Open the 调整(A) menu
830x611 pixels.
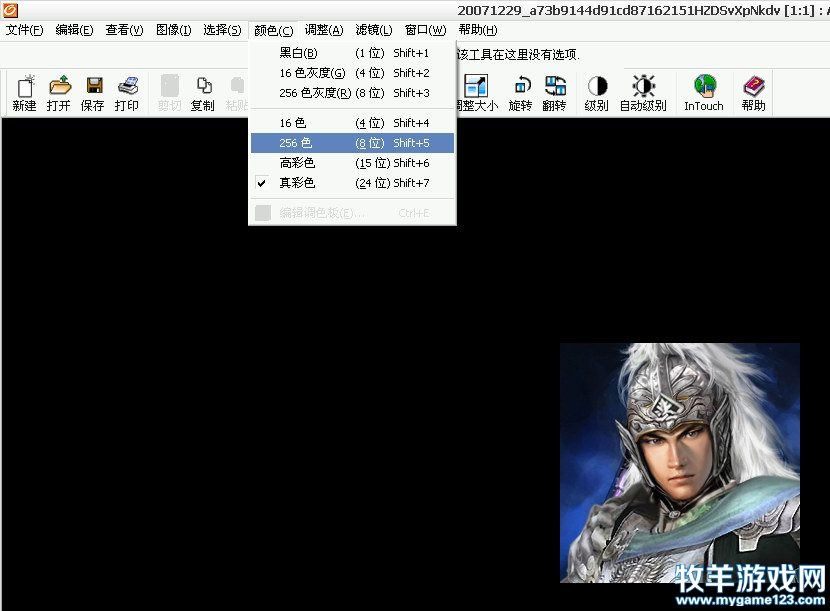324,30
